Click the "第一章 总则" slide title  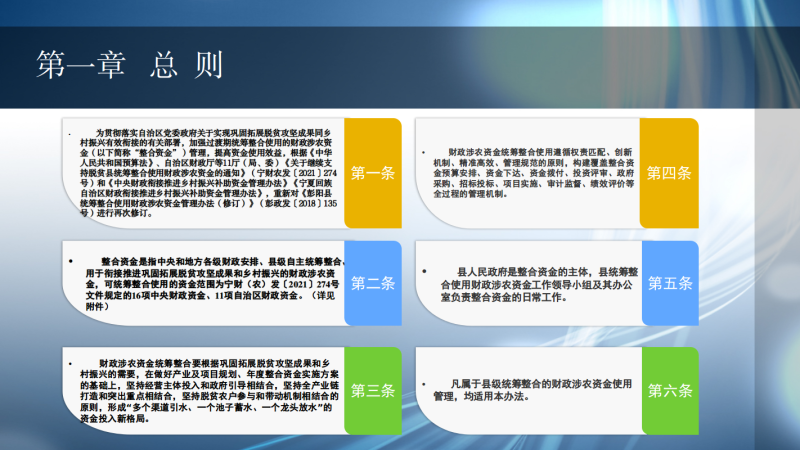[x=128, y=63]
